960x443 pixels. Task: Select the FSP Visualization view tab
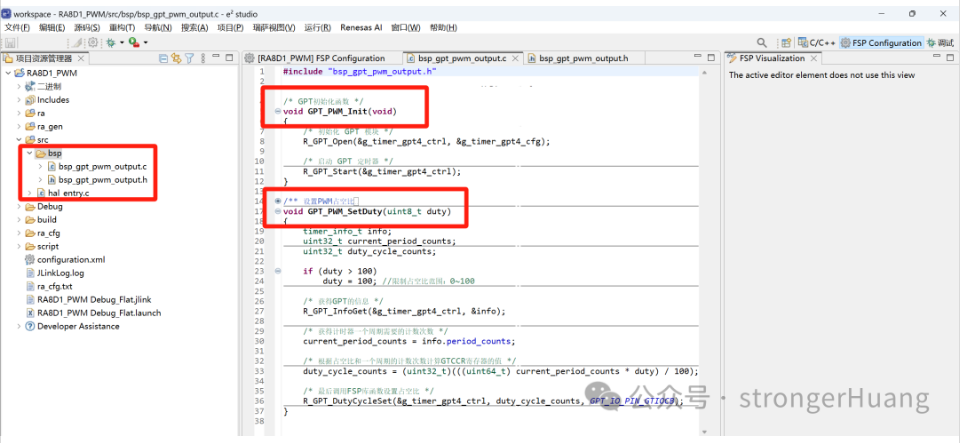pyautogui.click(x=773, y=58)
